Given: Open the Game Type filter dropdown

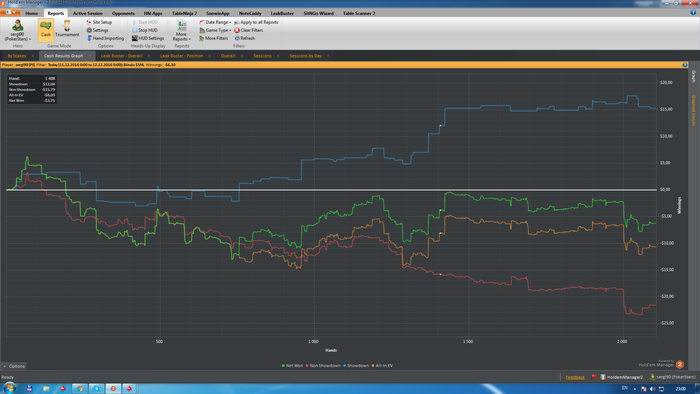Looking at the screenshot, I should click(215, 30).
